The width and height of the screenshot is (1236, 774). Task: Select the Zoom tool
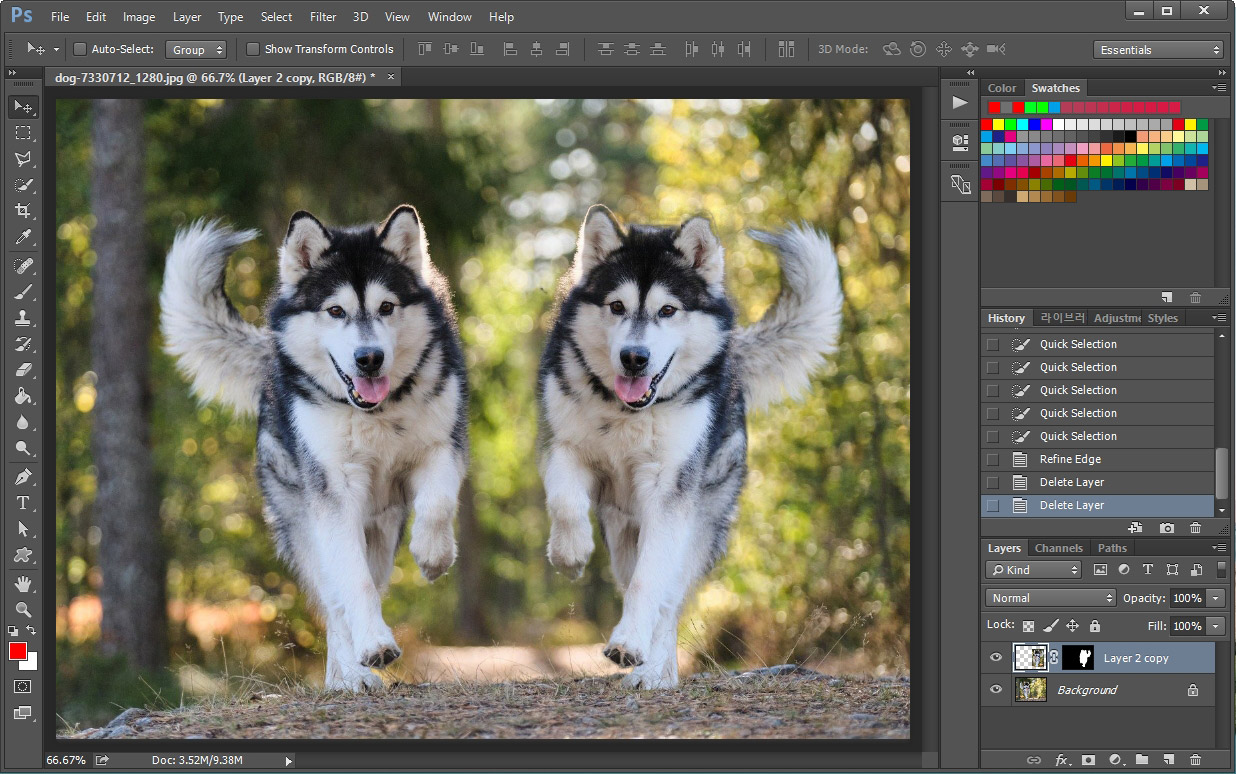tap(23, 610)
